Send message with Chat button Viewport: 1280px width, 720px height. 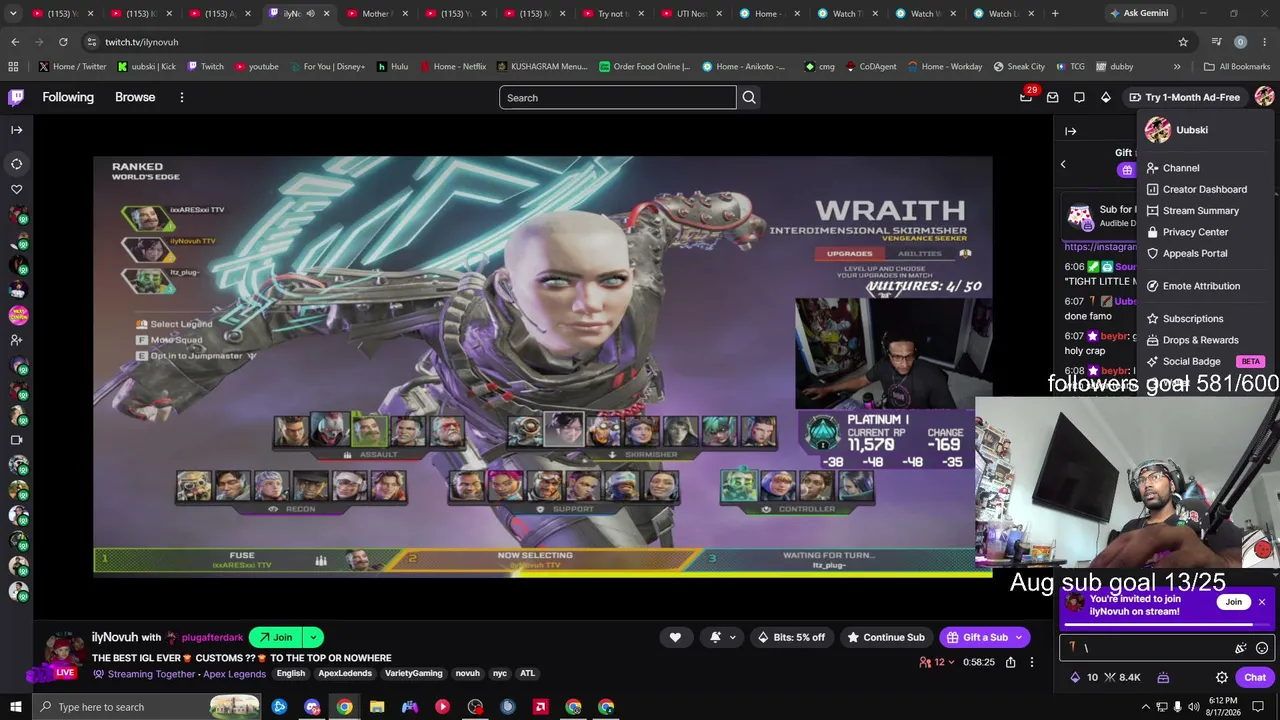(1255, 677)
